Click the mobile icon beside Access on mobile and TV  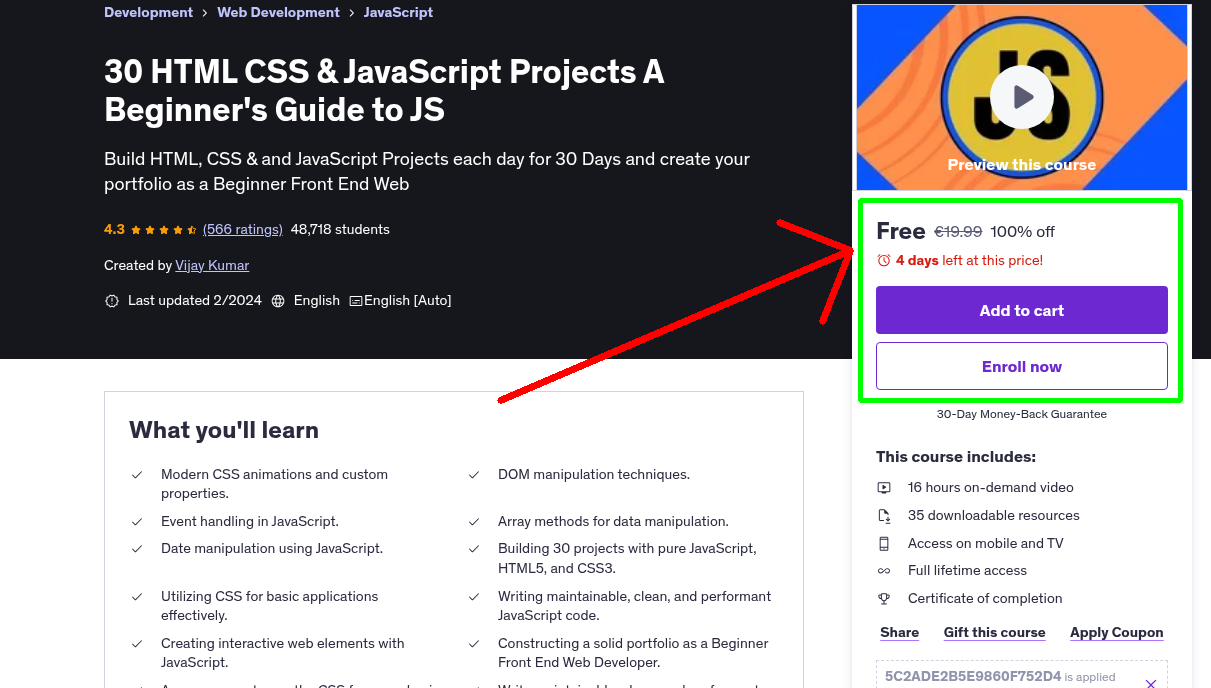pos(884,544)
